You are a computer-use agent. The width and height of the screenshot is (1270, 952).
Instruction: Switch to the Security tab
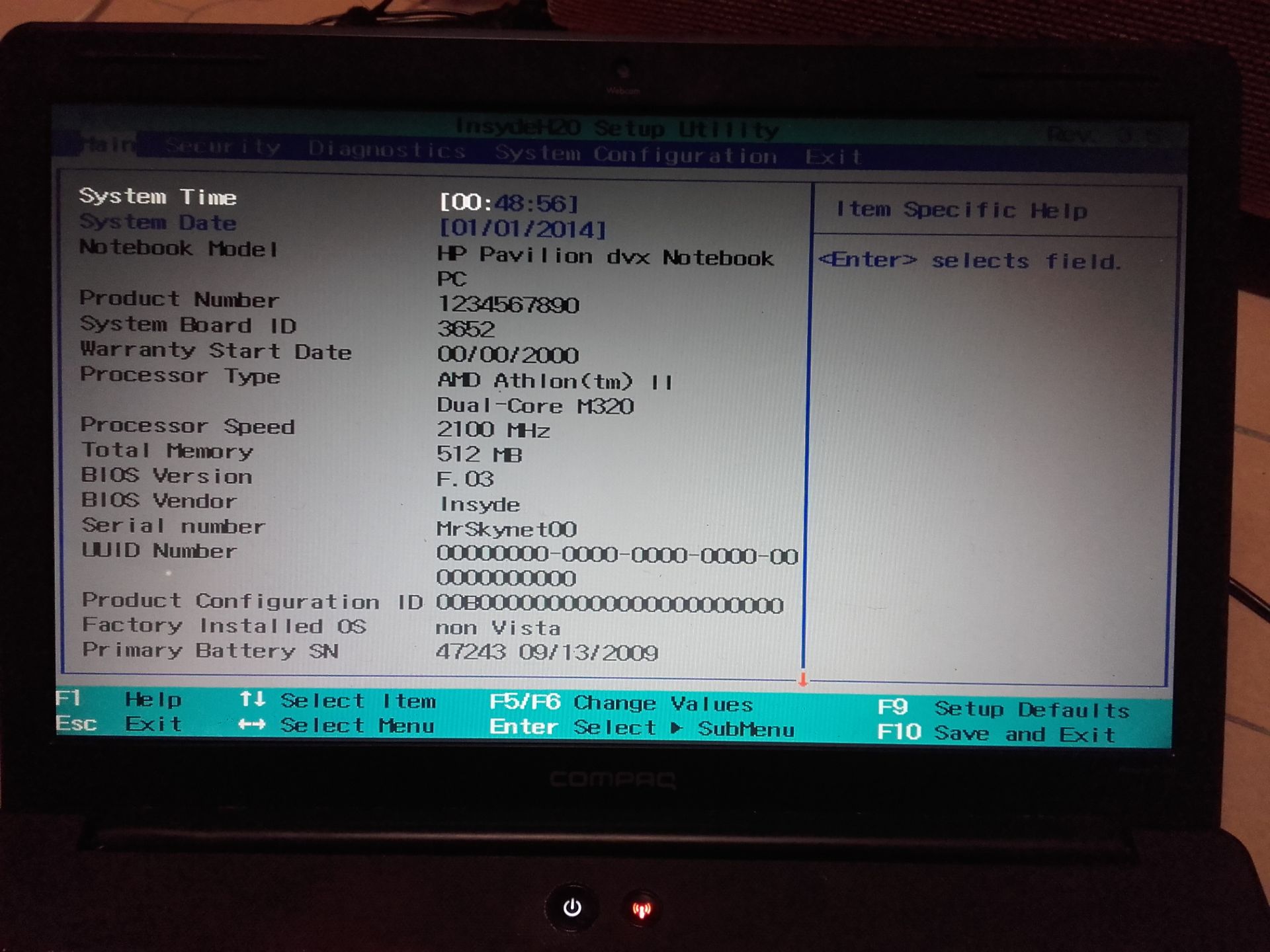(x=223, y=146)
